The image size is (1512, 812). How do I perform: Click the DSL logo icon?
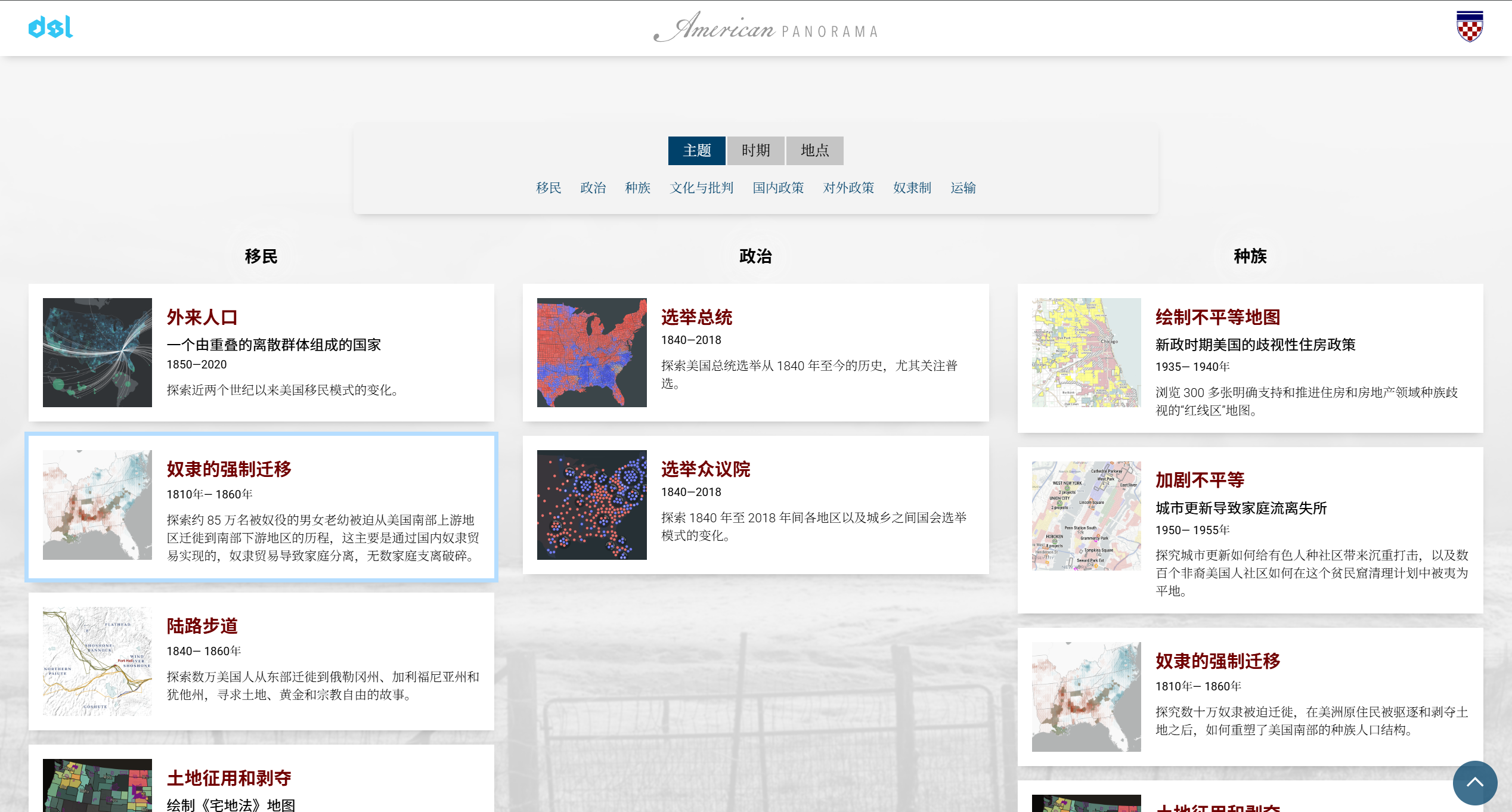click(51, 27)
